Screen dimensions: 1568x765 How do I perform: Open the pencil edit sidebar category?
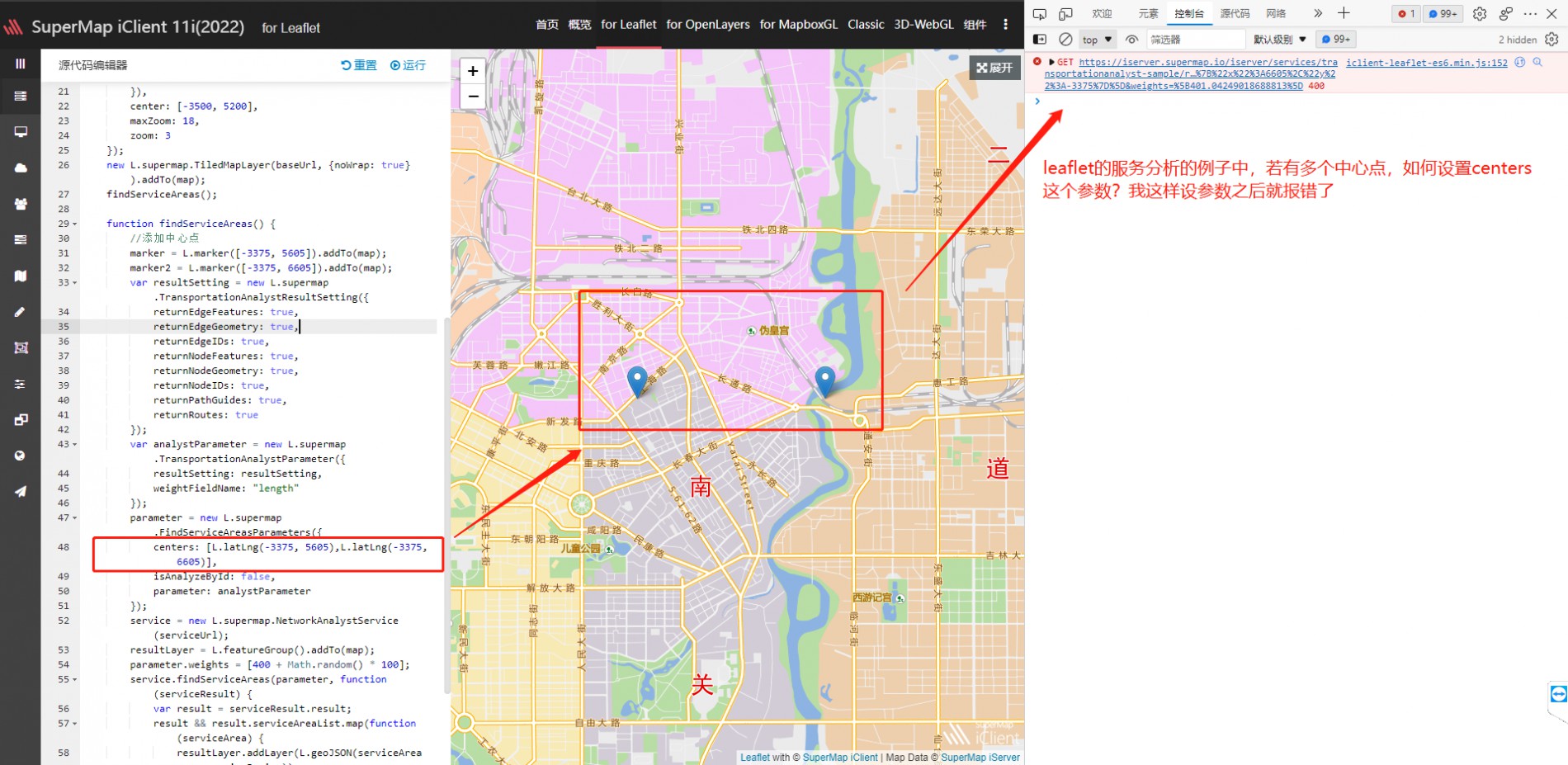pyautogui.click(x=21, y=312)
